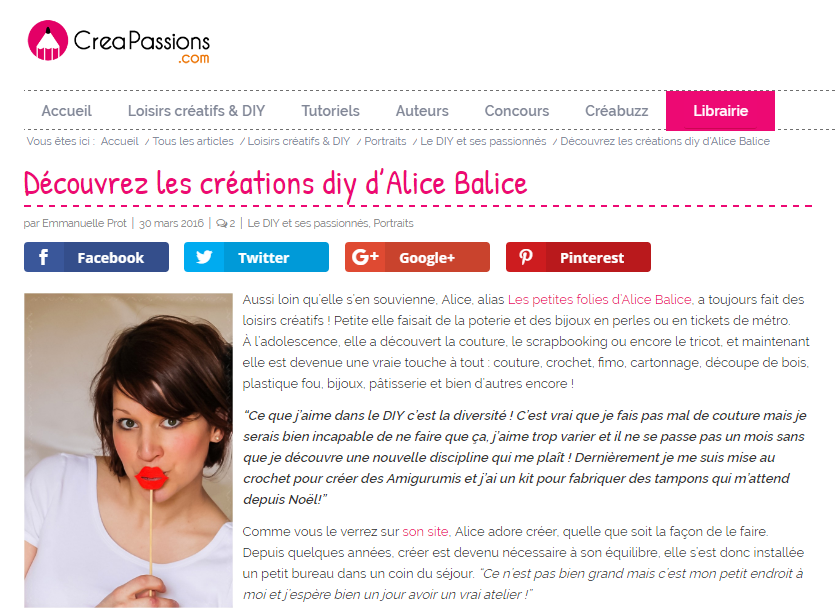
Task: Click the Google+ G icon
Action: tap(365, 257)
